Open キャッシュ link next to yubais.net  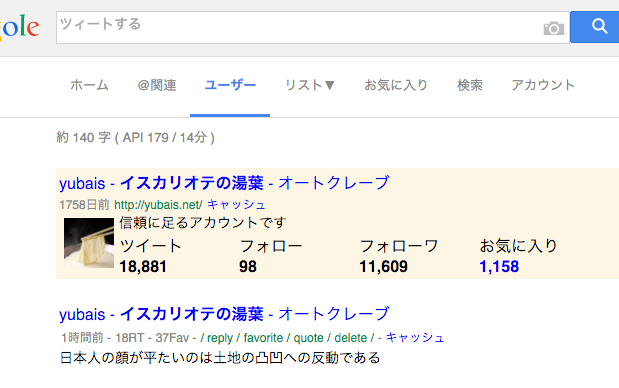pyautogui.click(x=236, y=204)
